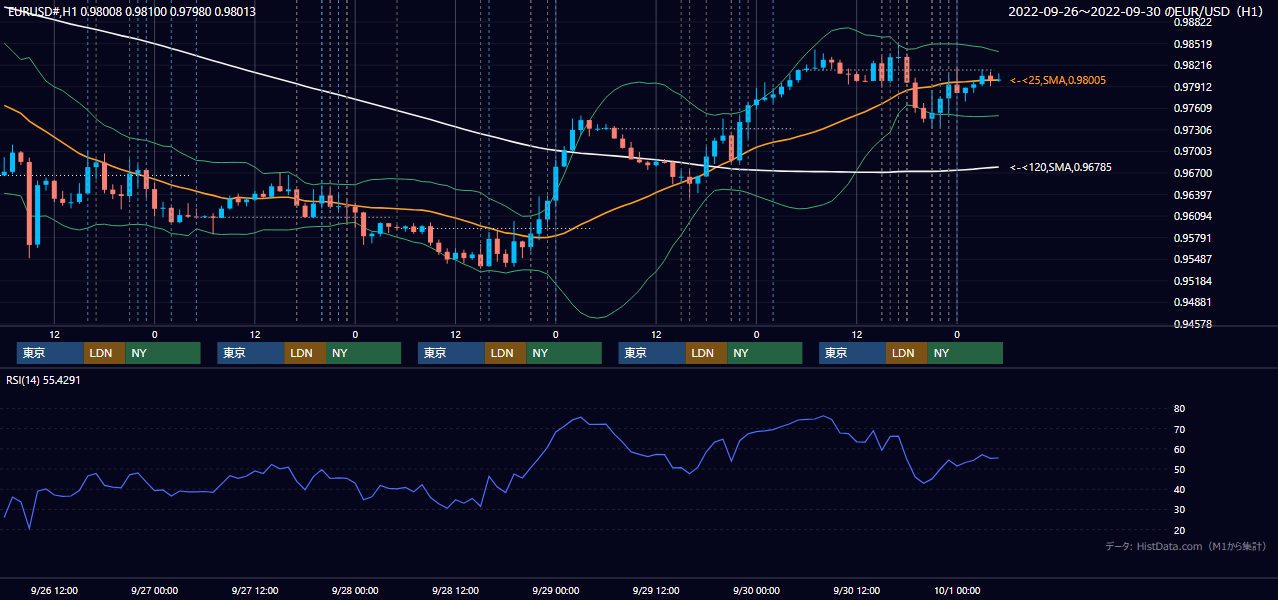Click the leftmost orange LDN session block
1278x600 pixels.
(104, 353)
